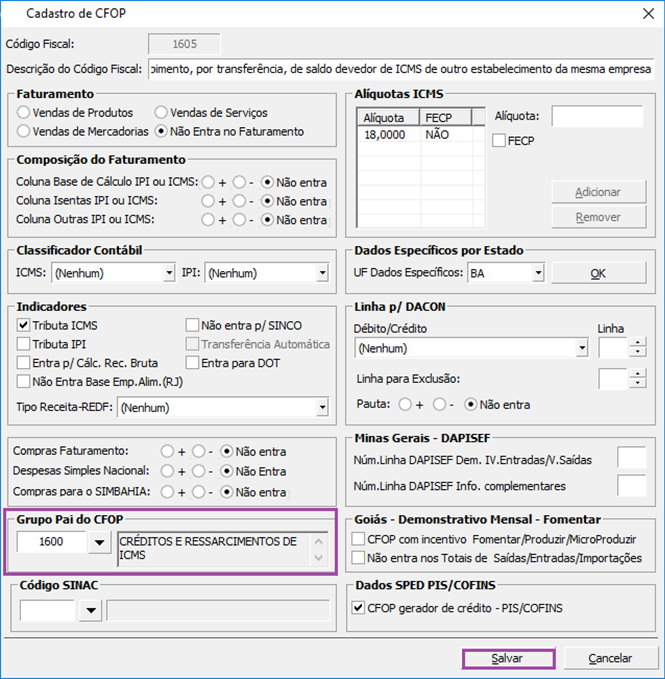Click the Código Fiscal 1605 field
This screenshot has width=665, height=679.
184,44
